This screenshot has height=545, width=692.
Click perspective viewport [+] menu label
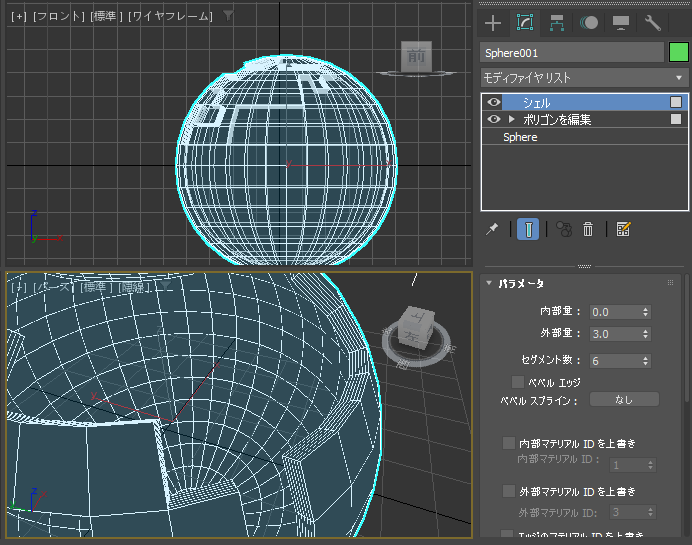click(19, 287)
